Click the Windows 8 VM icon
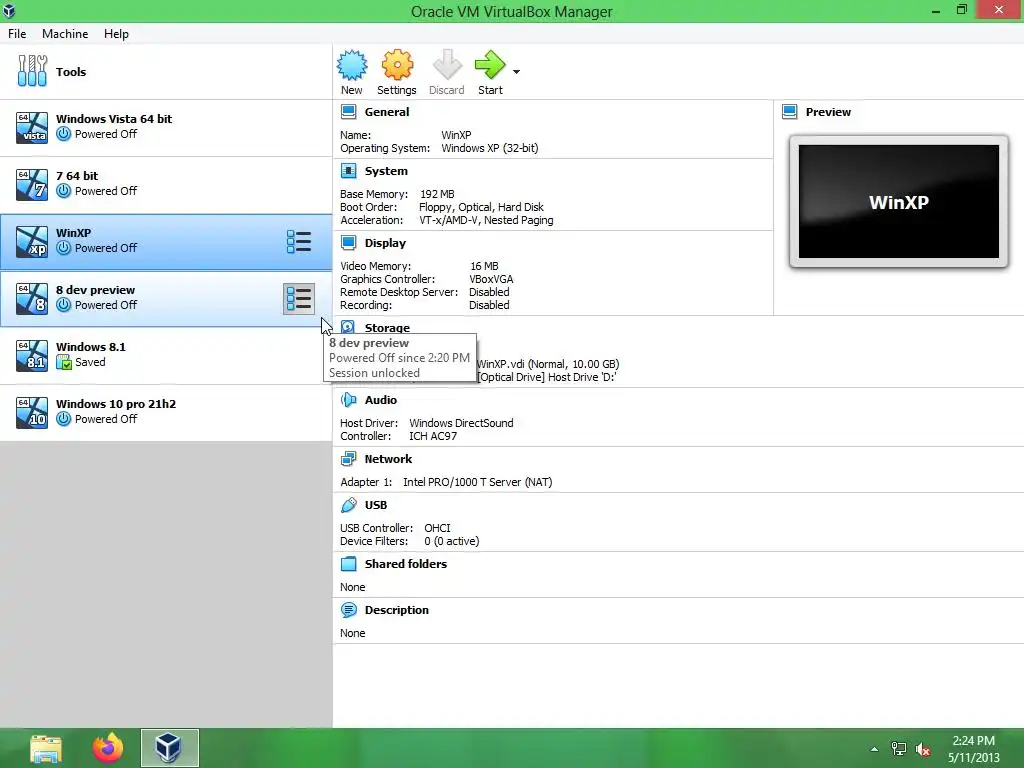This screenshot has width=1024, height=768. (x=32, y=298)
